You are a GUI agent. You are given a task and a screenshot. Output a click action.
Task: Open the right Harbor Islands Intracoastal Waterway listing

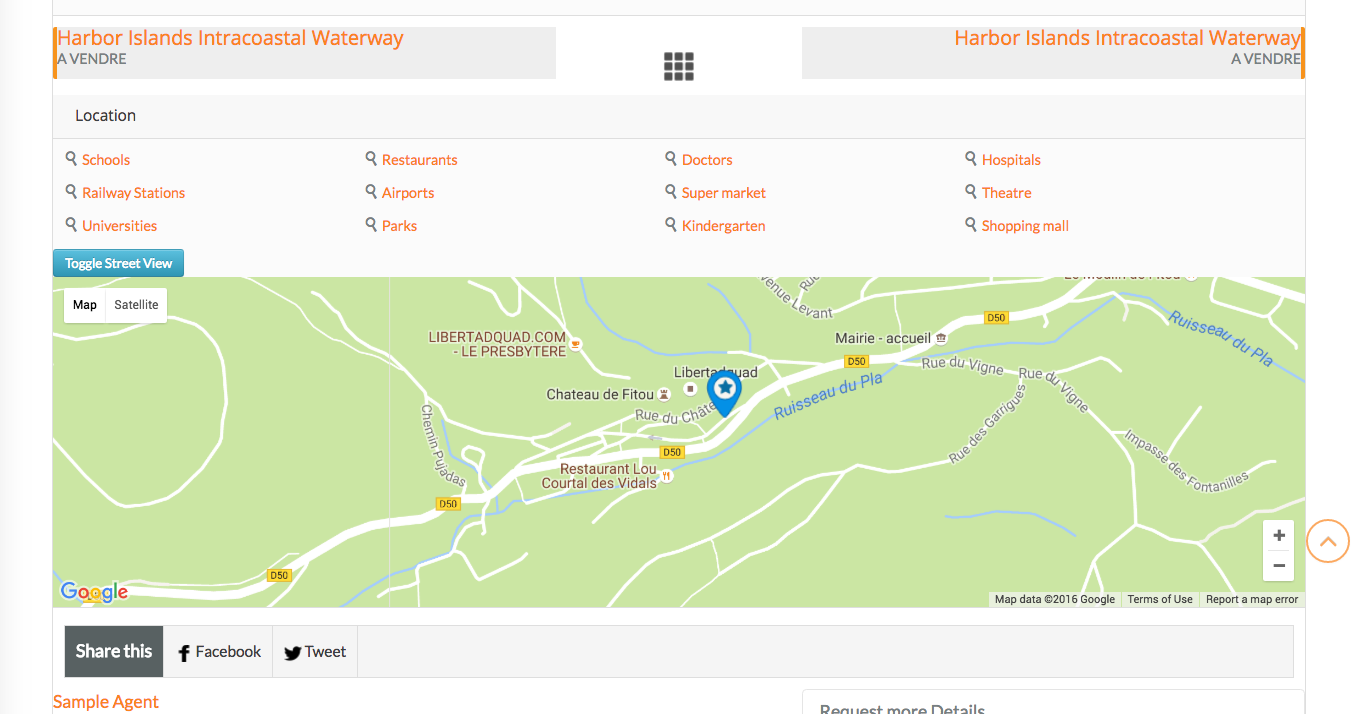pyautogui.click(x=1127, y=38)
